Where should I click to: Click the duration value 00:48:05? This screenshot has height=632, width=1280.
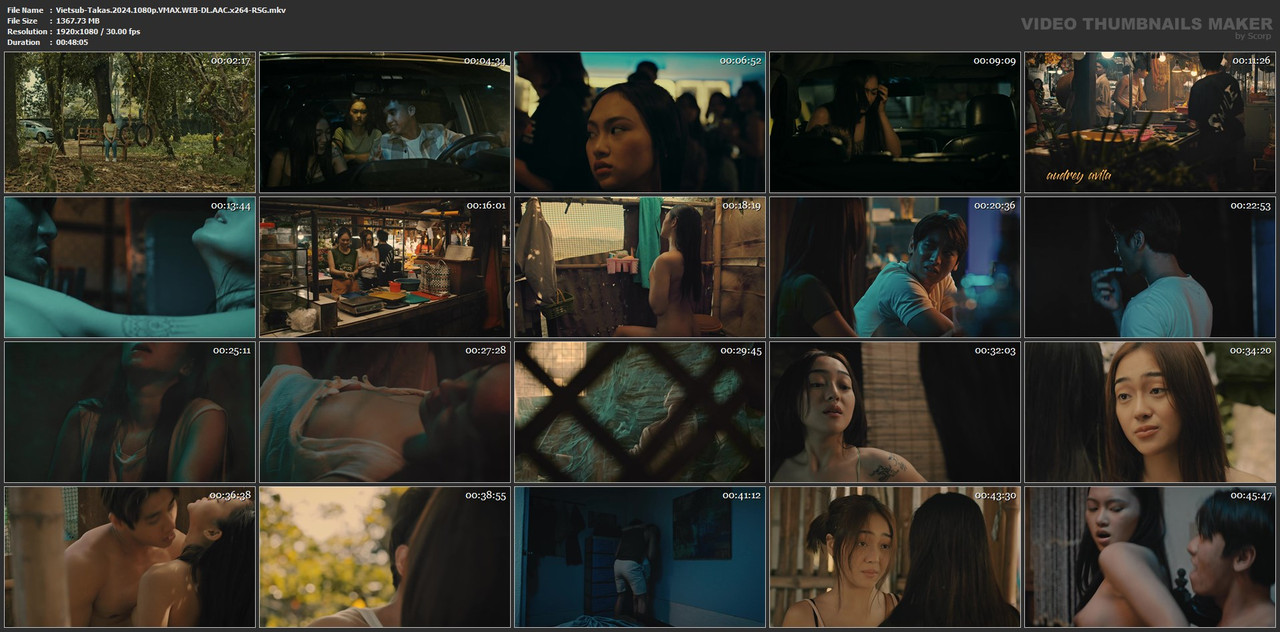pos(72,42)
